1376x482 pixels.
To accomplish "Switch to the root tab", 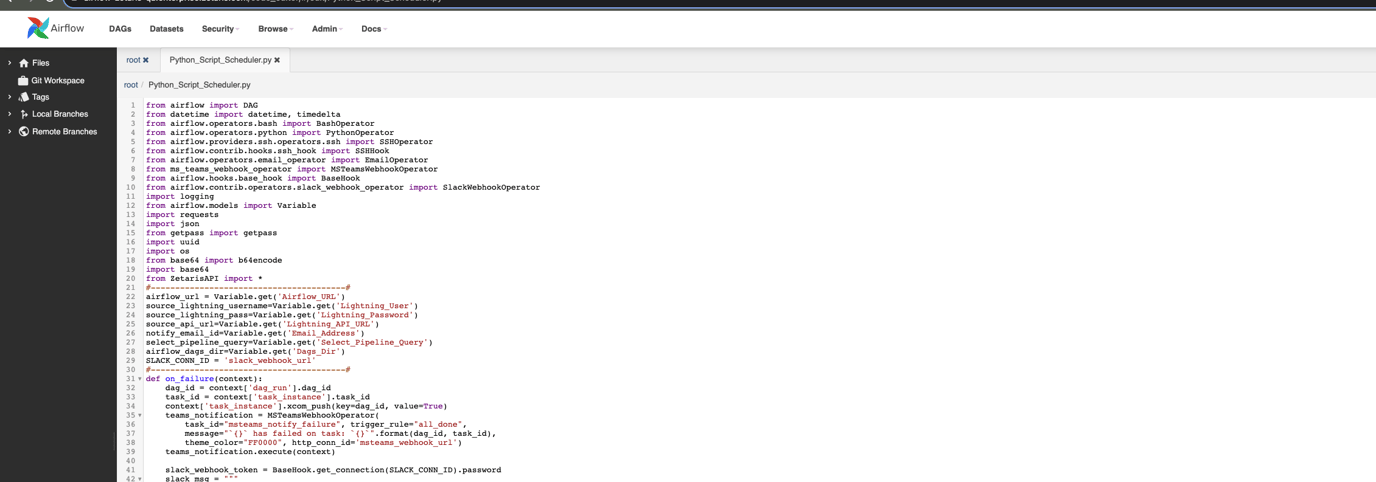I will pos(133,60).
